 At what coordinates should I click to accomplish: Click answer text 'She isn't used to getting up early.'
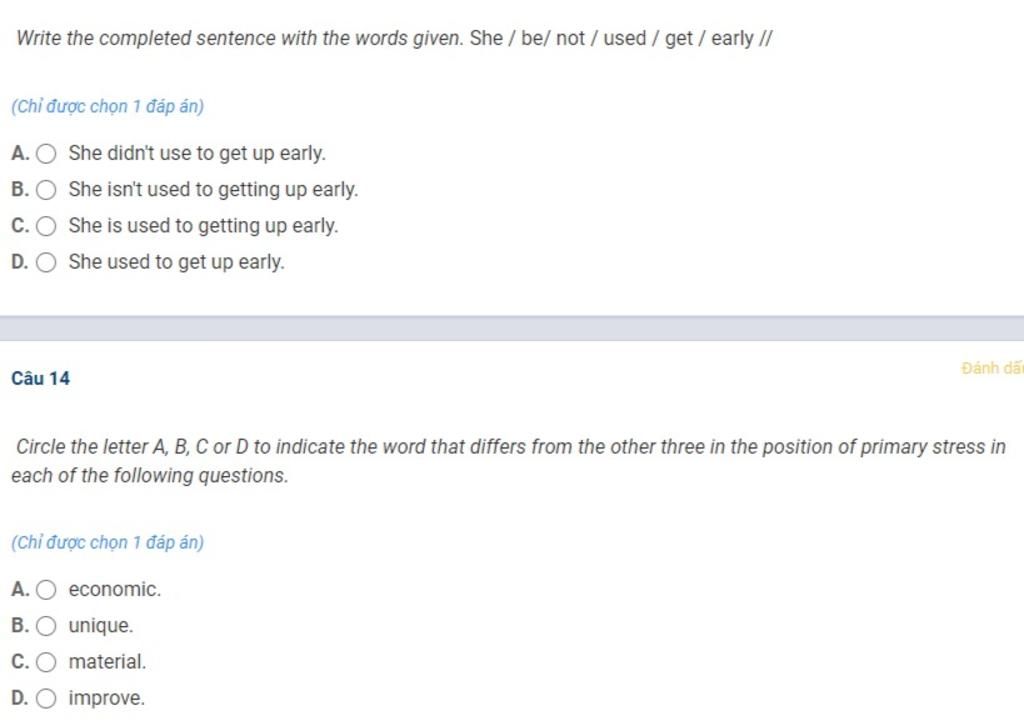coord(214,189)
